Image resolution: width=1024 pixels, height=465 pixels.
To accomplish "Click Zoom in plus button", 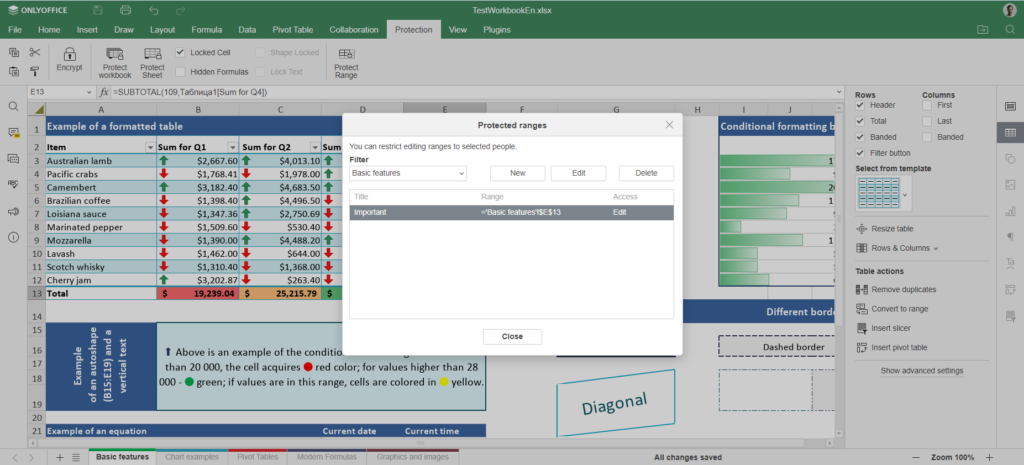I will point(989,457).
